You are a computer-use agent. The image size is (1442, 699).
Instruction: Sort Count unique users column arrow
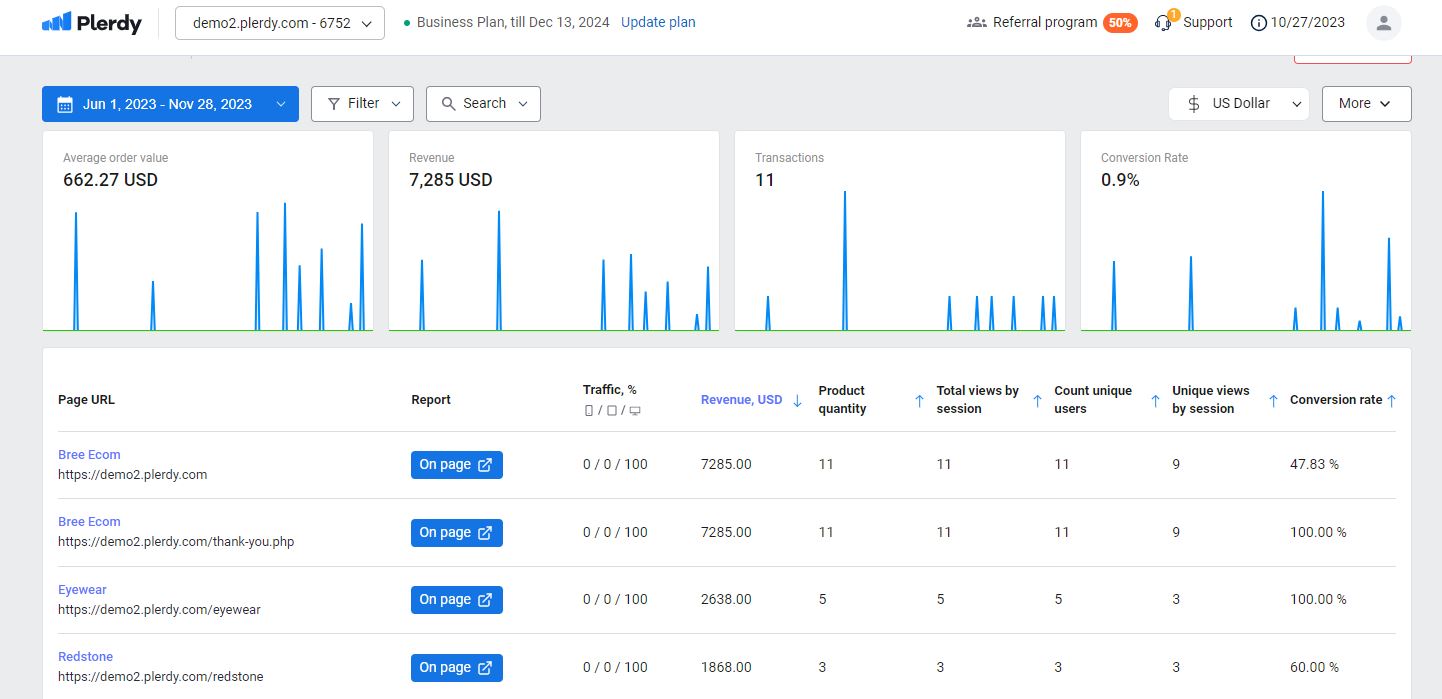pyautogui.click(x=1155, y=400)
